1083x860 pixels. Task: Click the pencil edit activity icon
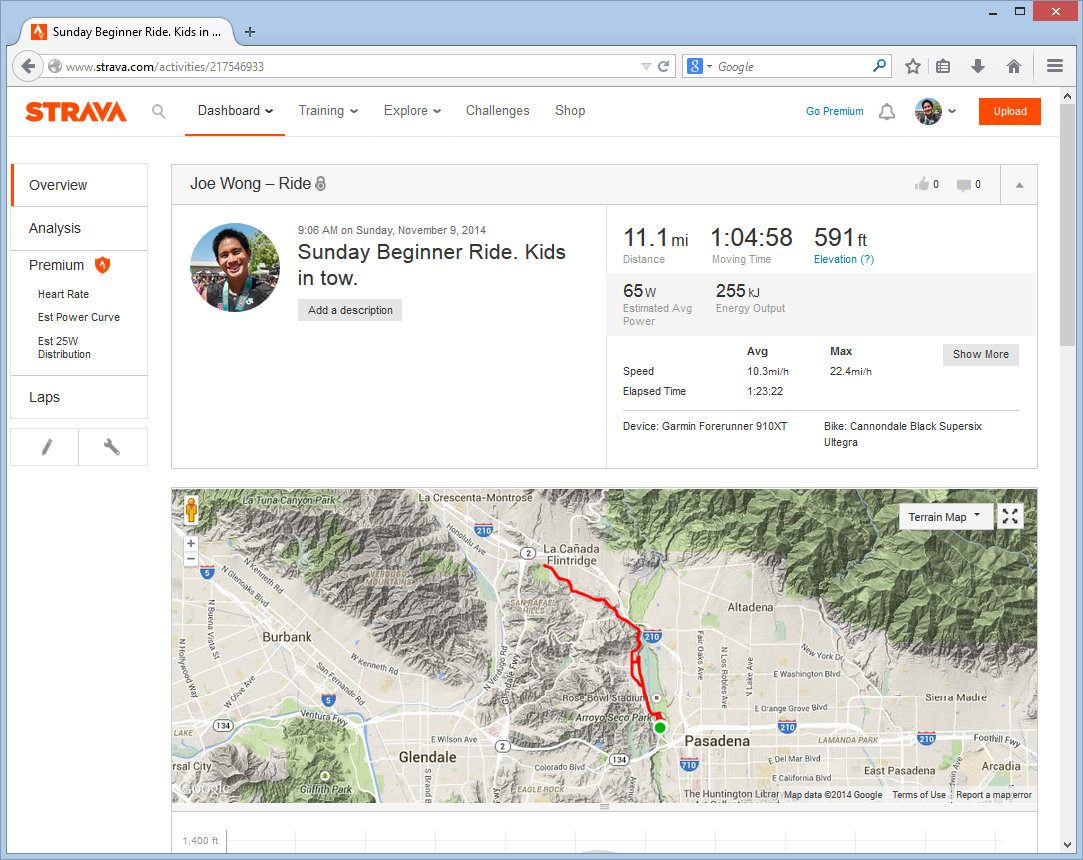pos(44,447)
